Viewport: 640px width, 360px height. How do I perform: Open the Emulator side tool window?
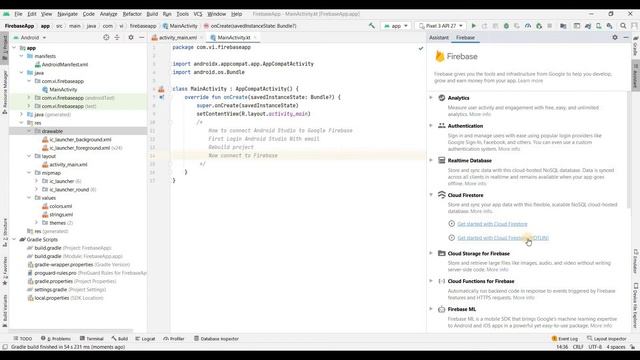tap(636, 261)
